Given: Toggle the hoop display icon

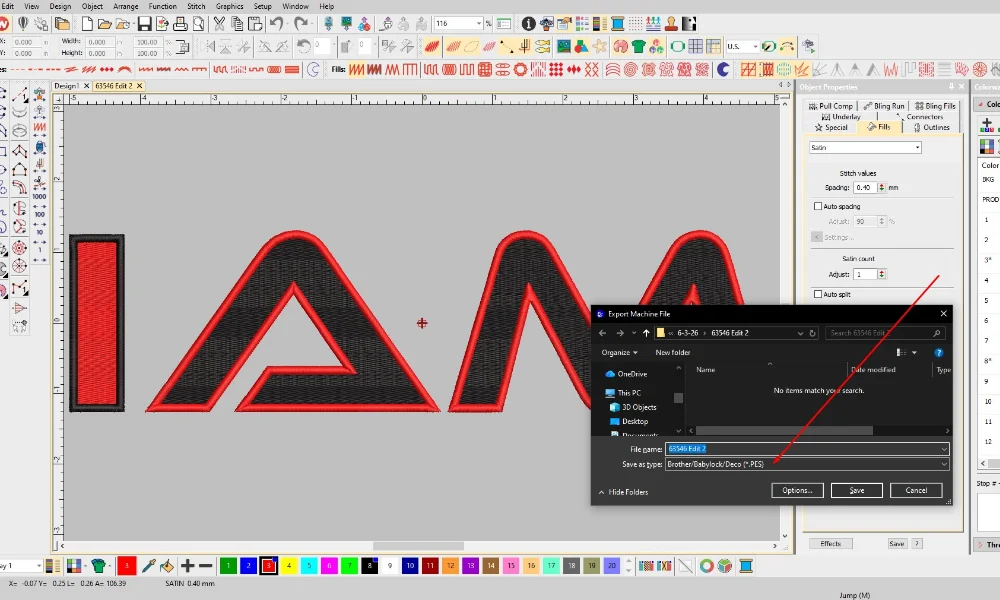Looking at the screenshot, I should [x=677, y=47].
